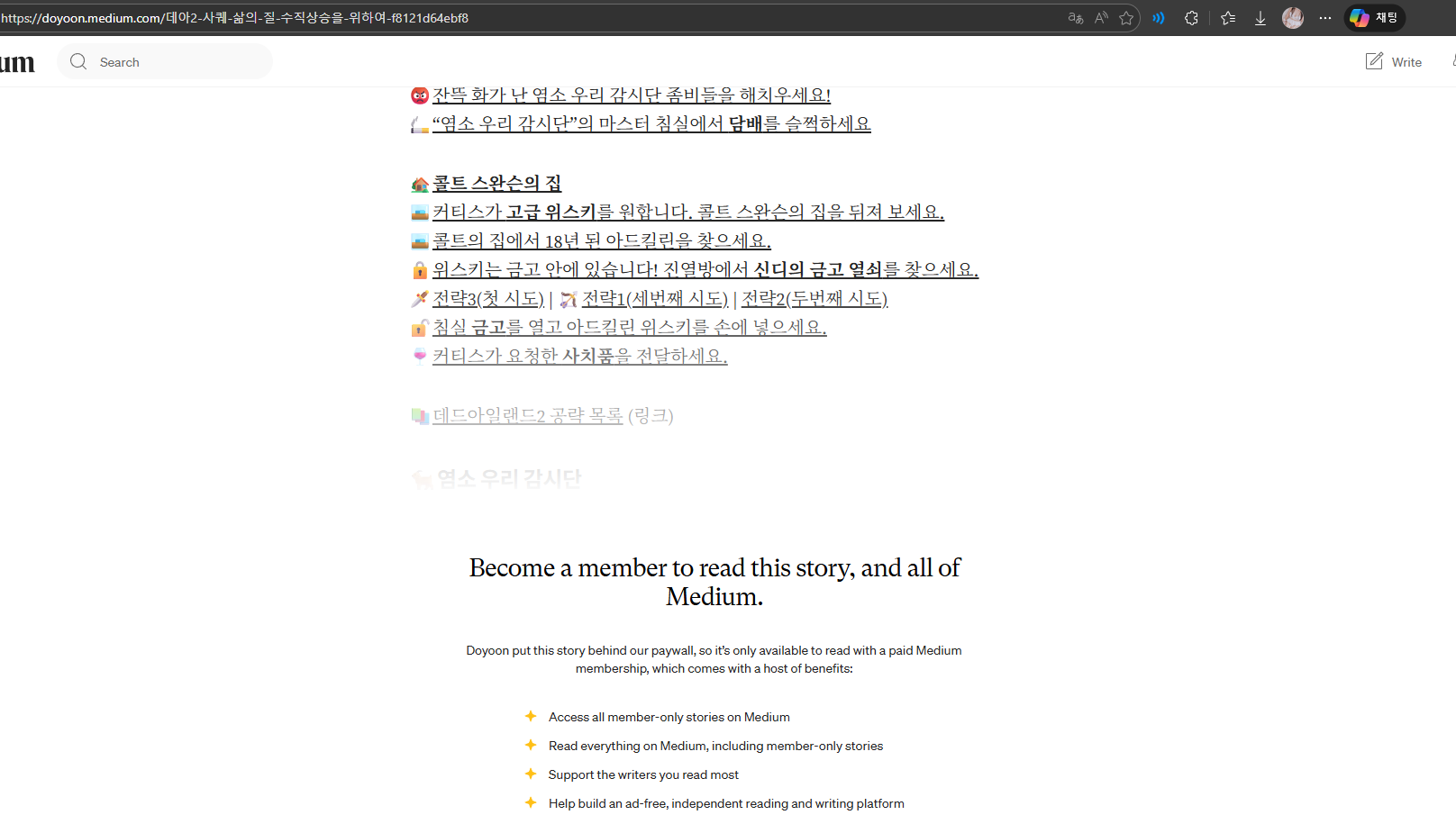Viewport: 1456px width, 833px height.
Task: Click the Medium logo at top left
Action: [x=16, y=62]
